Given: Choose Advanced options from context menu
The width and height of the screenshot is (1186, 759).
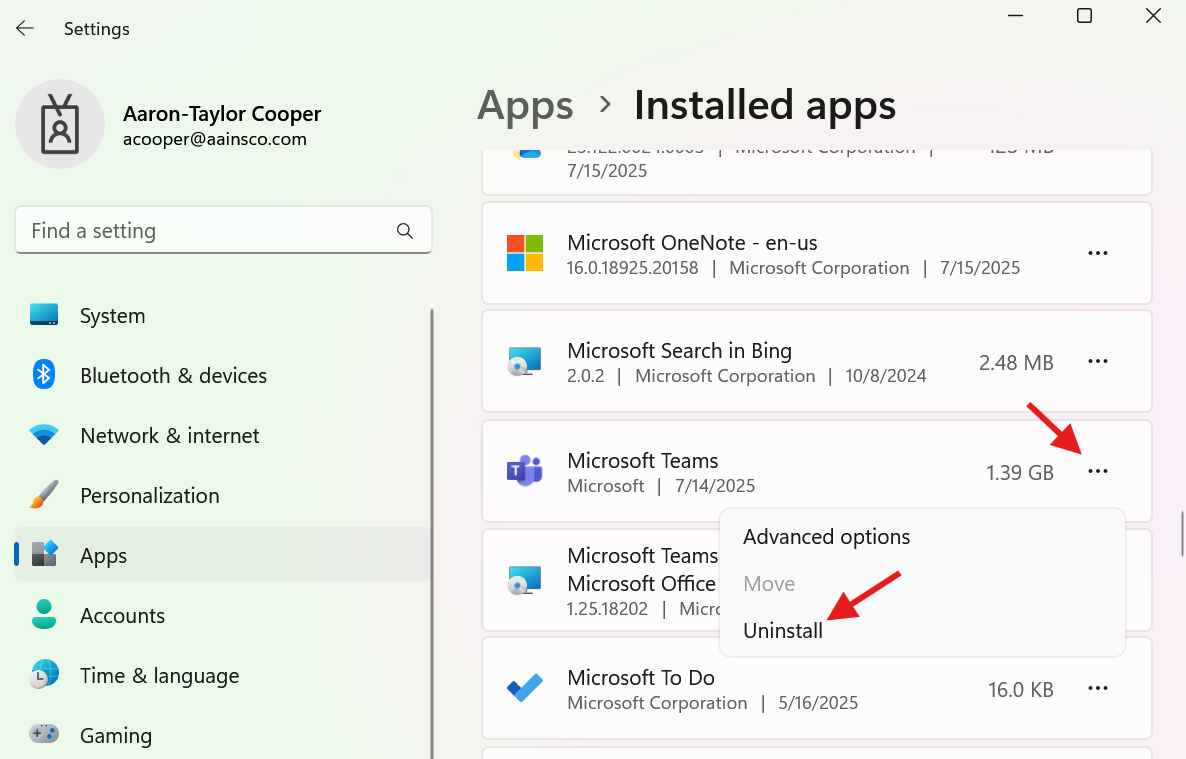Looking at the screenshot, I should [x=826, y=537].
